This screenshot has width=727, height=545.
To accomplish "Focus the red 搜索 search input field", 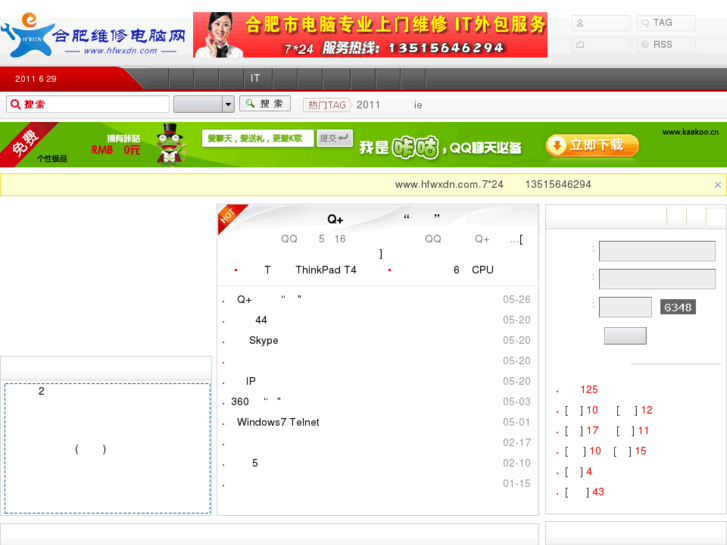I will click(x=88, y=104).
